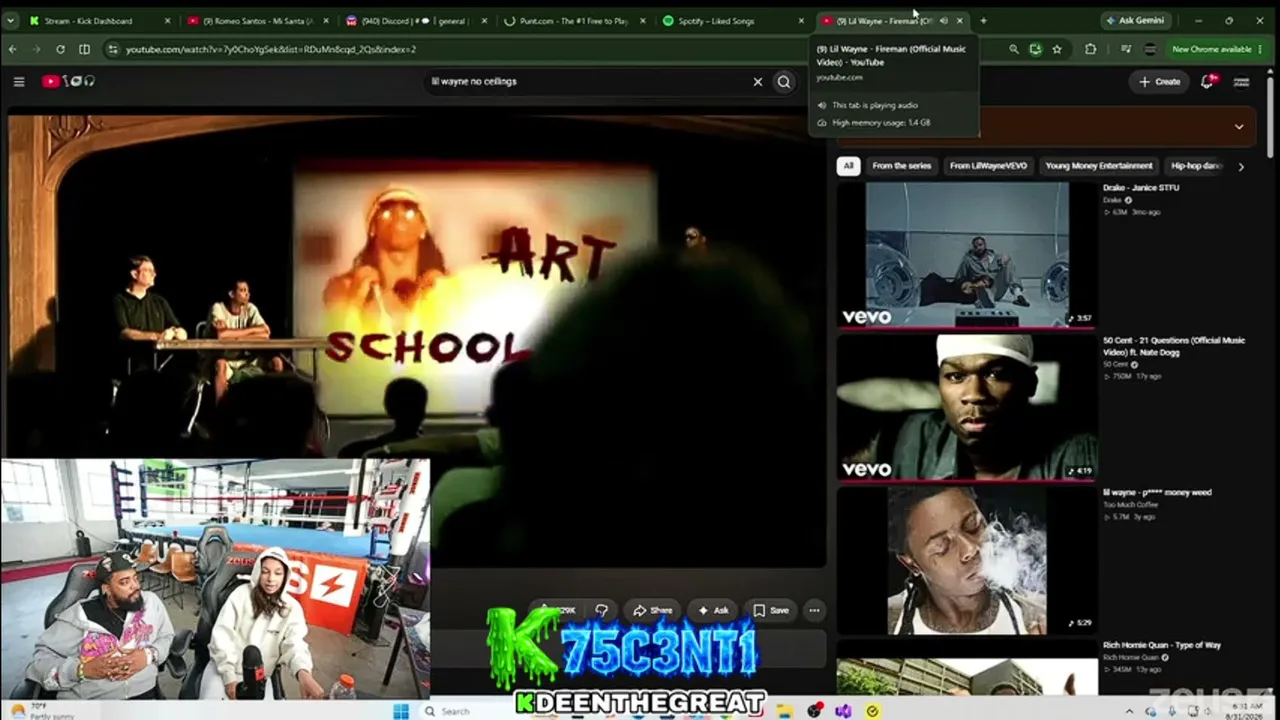The image size is (1280, 720).
Task: Open the Lil Wayne smoking video thumbnail
Action: click(966, 560)
